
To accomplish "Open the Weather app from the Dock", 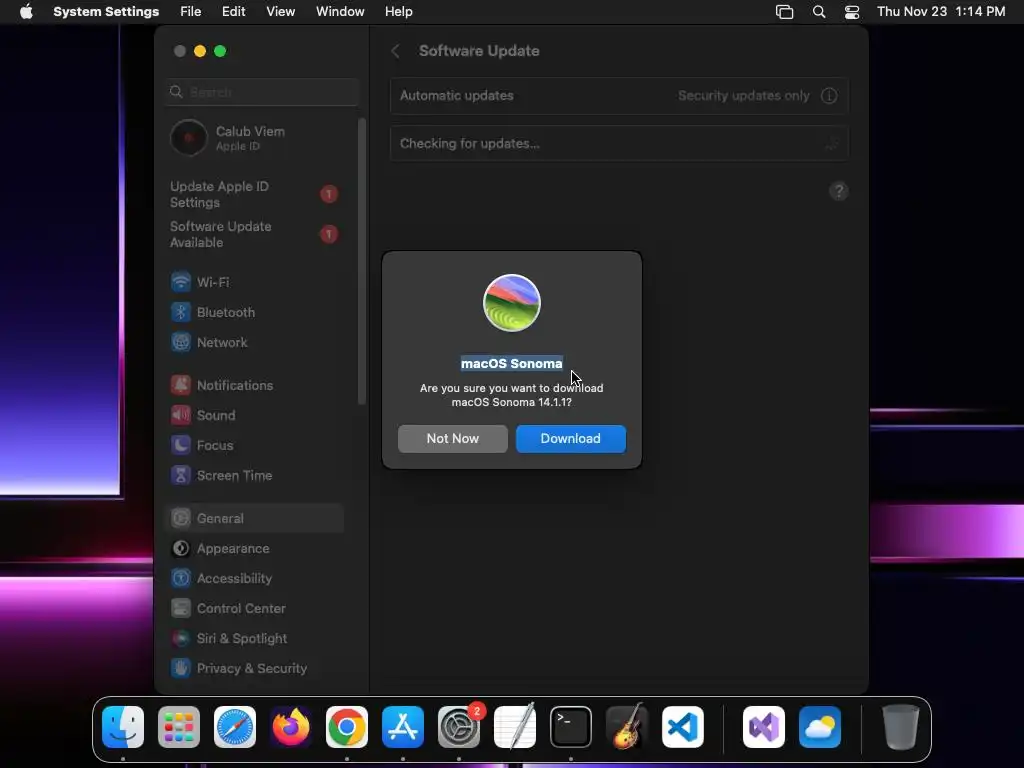I will coord(820,727).
